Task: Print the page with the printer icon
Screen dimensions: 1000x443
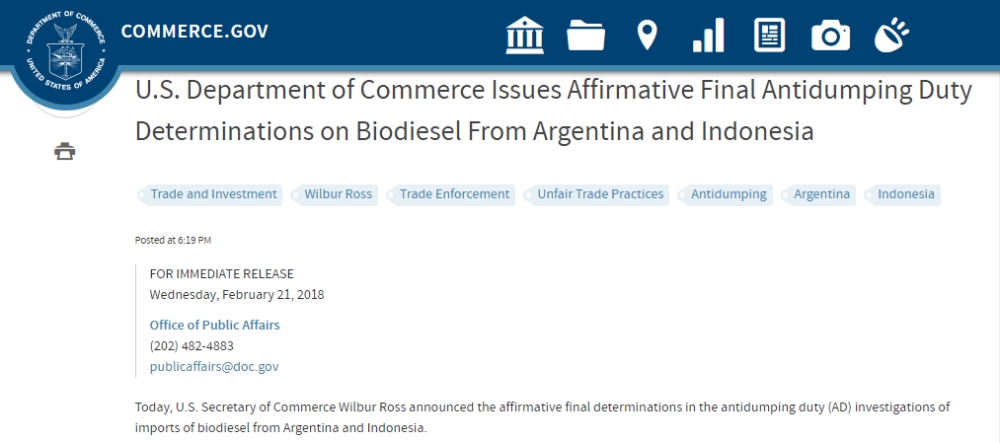Action: tap(64, 152)
